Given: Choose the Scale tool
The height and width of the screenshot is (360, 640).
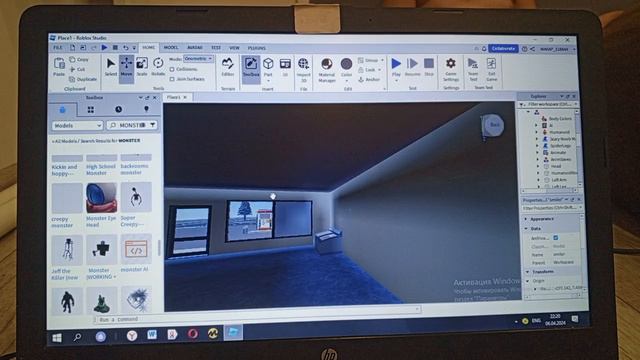Looking at the screenshot, I should point(142,67).
